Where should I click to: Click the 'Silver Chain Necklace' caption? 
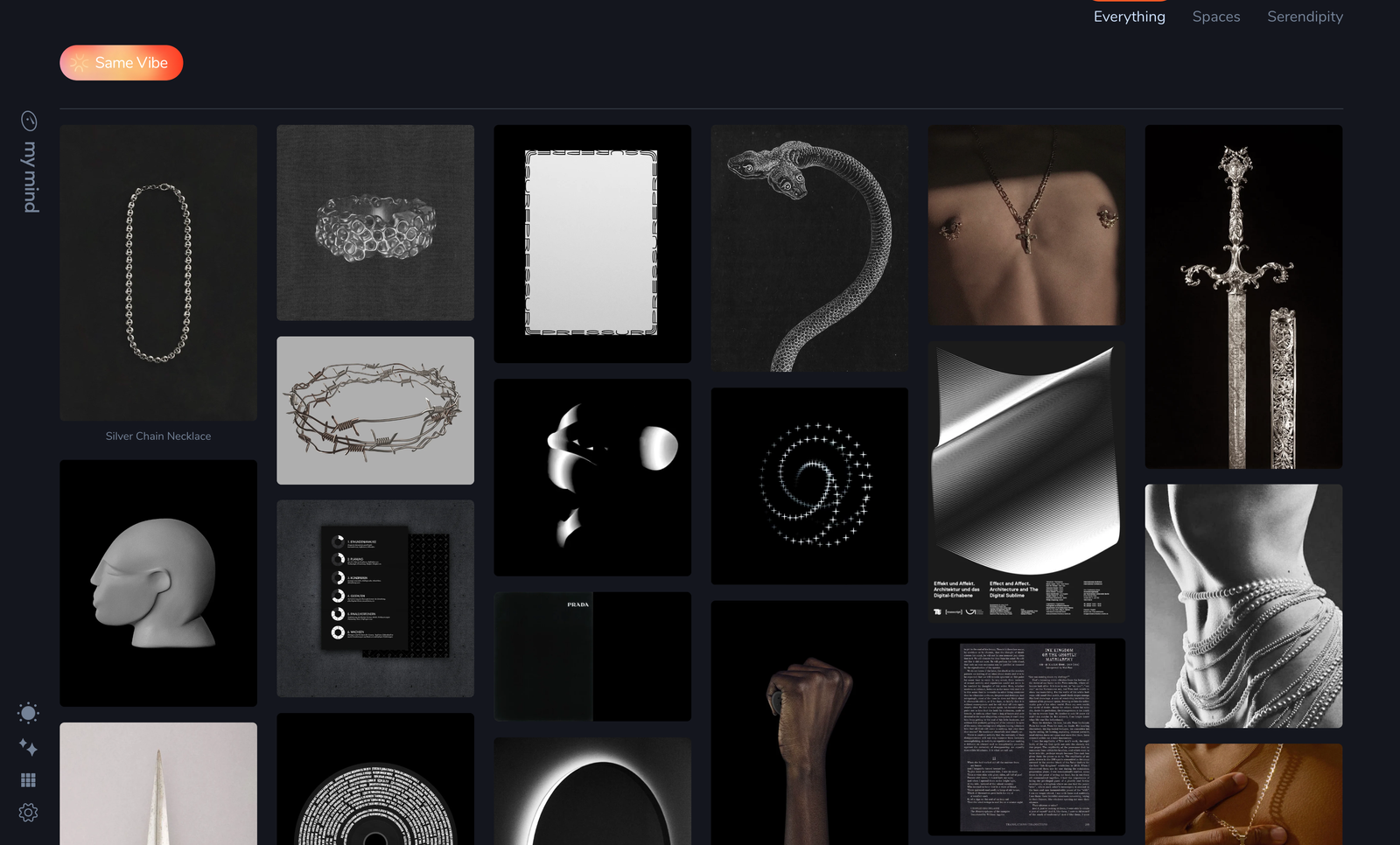tap(158, 436)
